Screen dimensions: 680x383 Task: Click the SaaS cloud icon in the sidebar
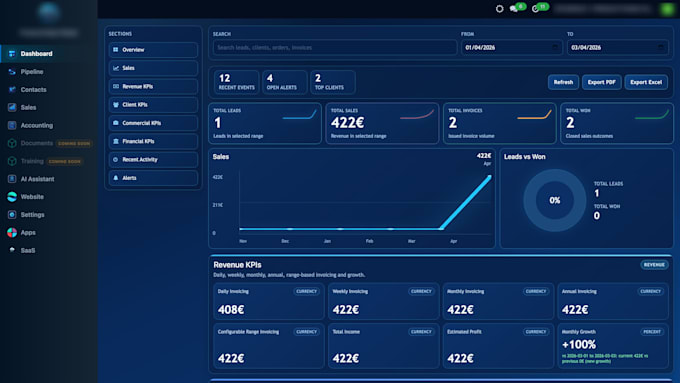click(12, 250)
